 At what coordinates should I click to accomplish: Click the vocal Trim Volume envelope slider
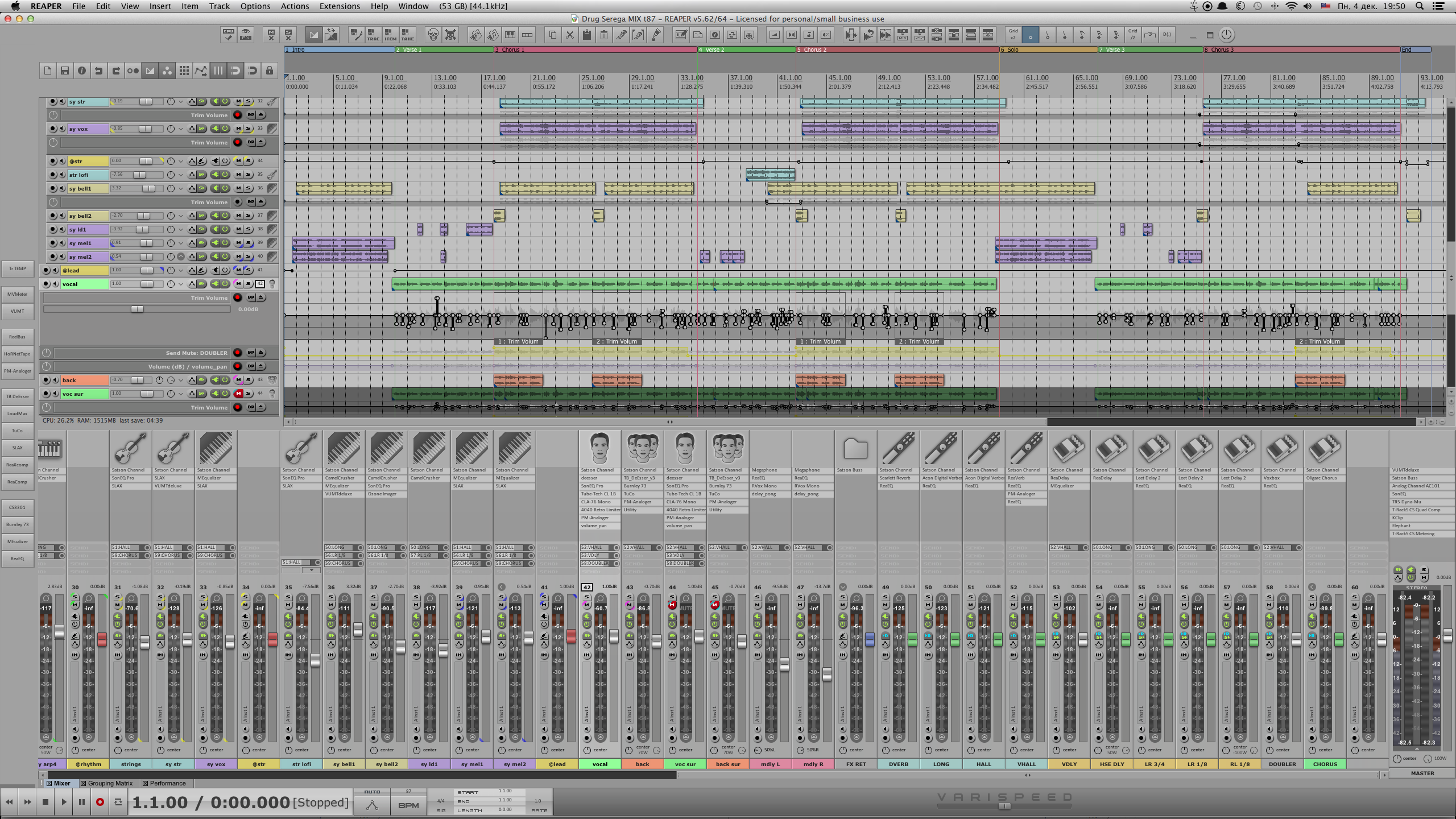tap(137, 309)
